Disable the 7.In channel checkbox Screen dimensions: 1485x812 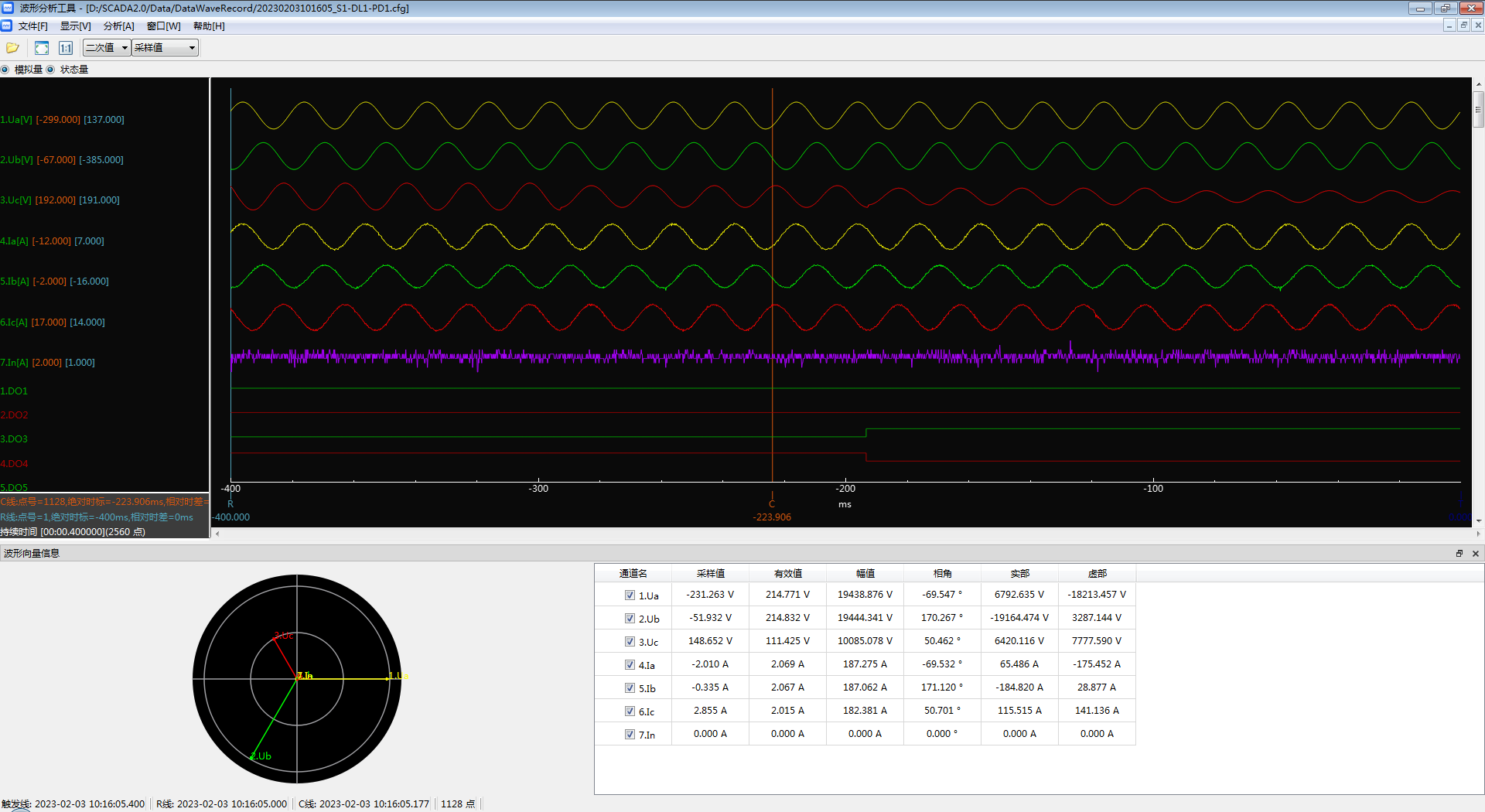[630, 735]
